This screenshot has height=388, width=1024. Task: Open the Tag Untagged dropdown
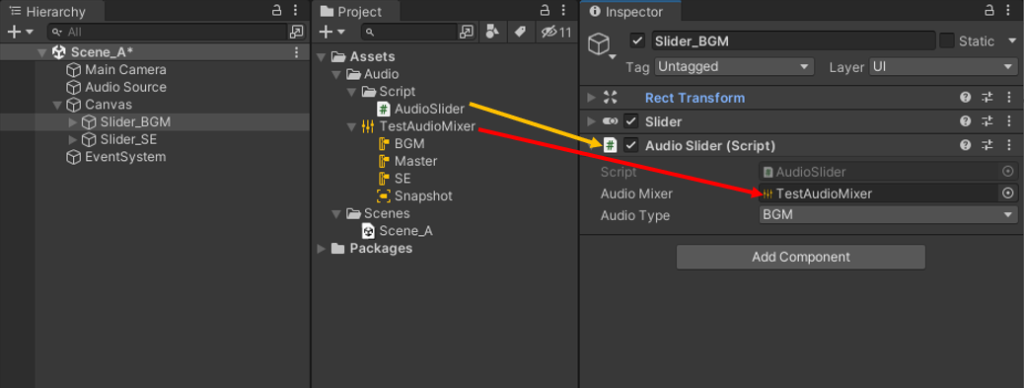735,67
